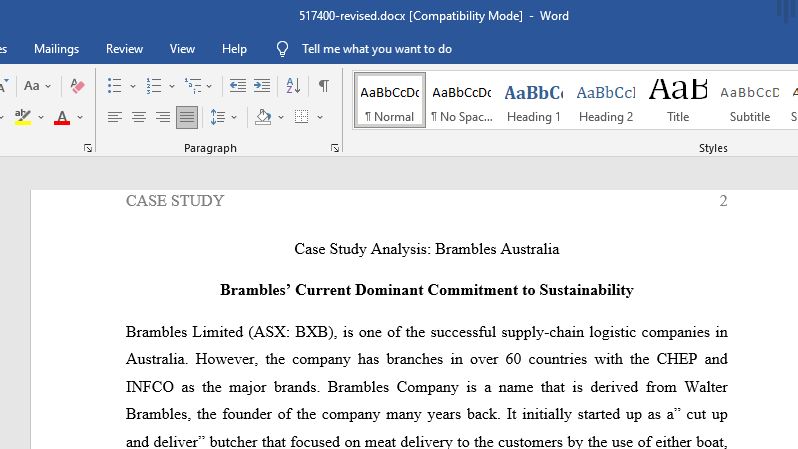798x449 pixels.
Task: Toggle Show/Hide paragraph marks
Action: pyautogui.click(x=324, y=86)
